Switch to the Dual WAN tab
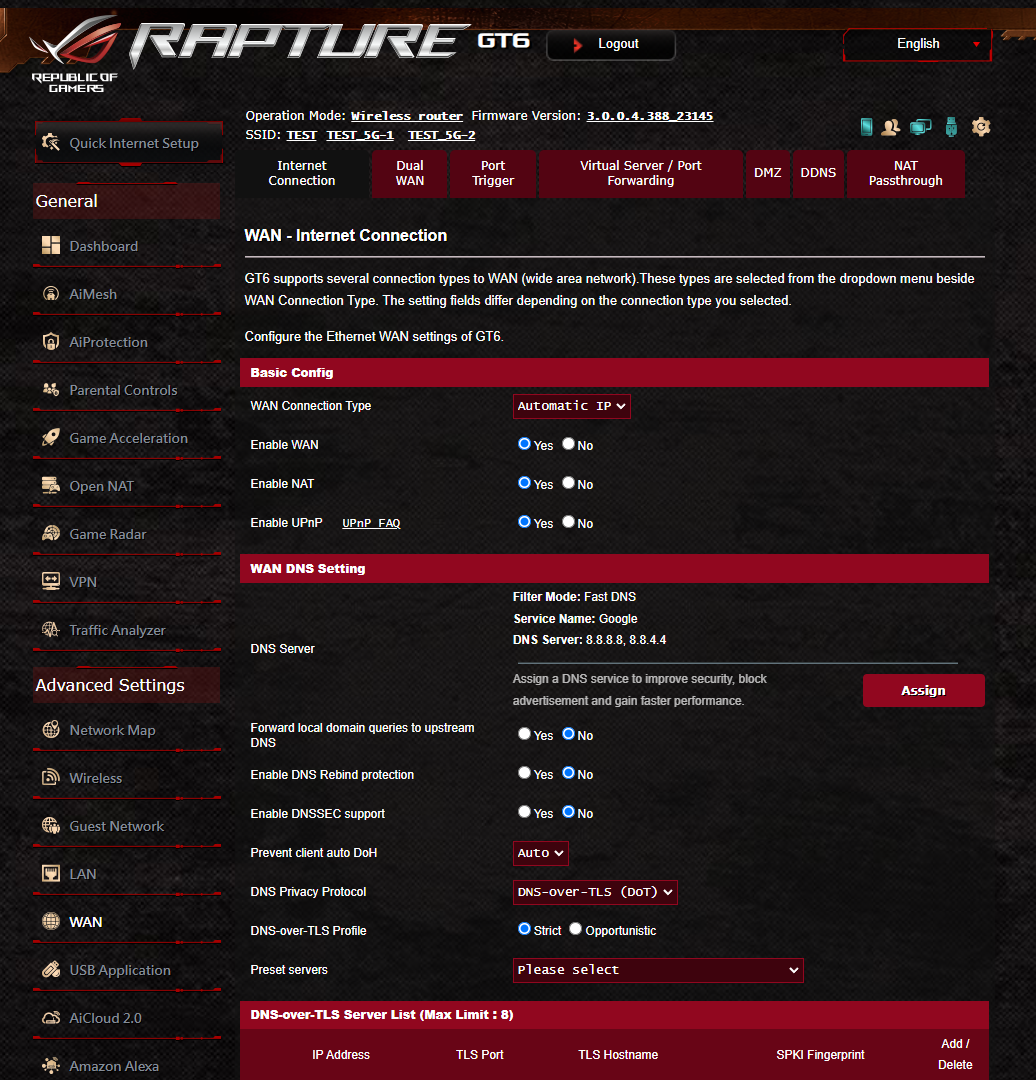 [410, 173]
